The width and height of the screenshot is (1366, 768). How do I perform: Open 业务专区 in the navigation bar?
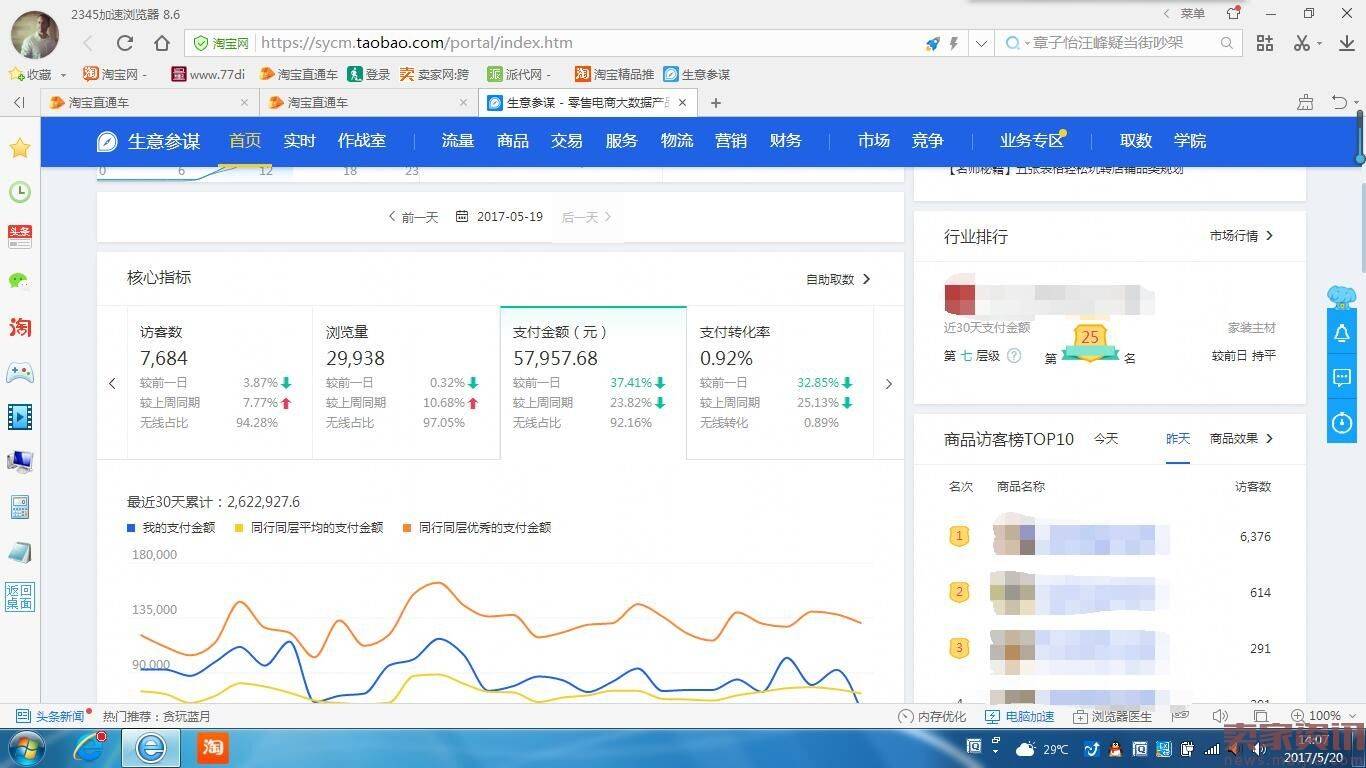click(1032, 141)
